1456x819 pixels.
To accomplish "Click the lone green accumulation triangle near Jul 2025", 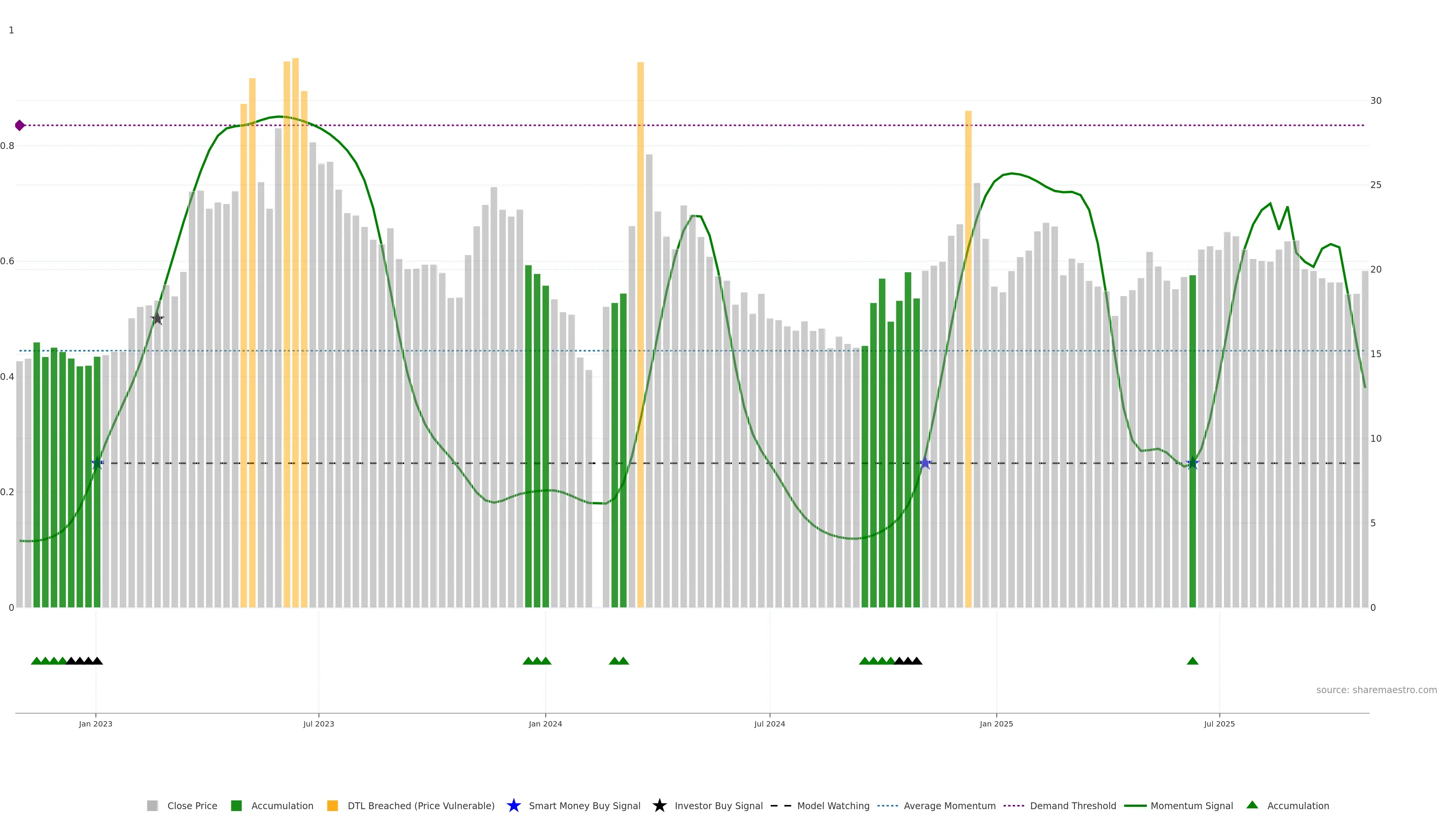I will [1192, 661].
